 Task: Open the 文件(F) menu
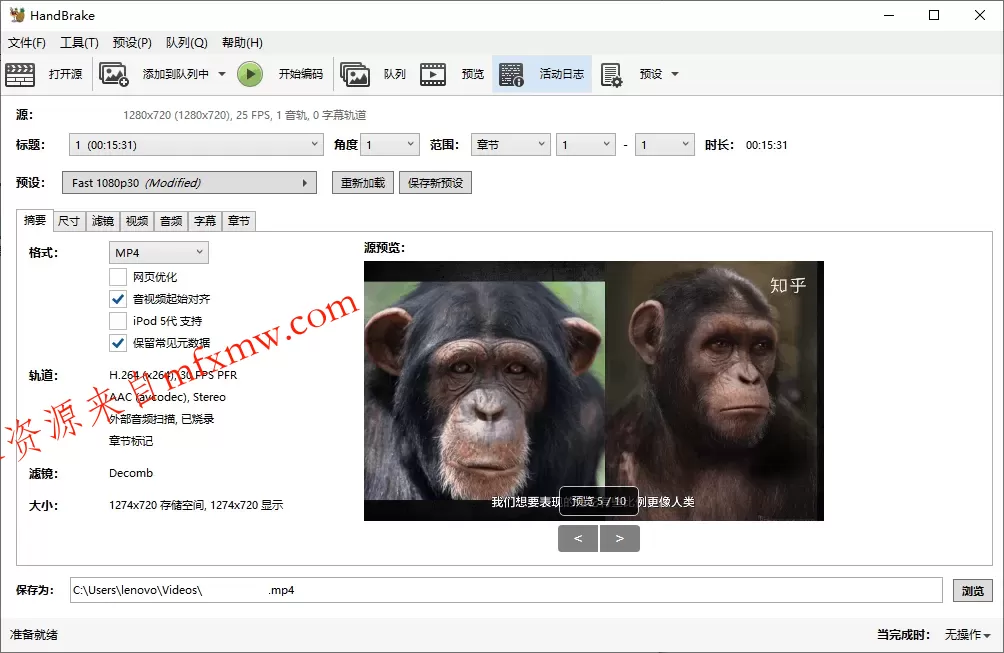click(x=26, y=43)
